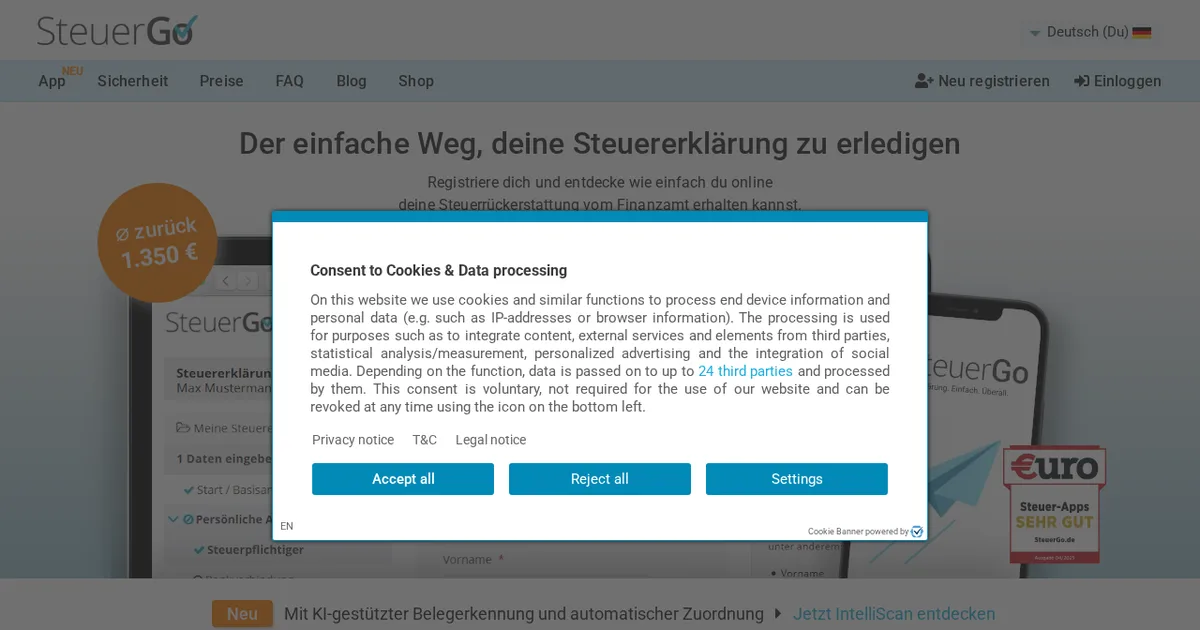The width and height of the screenshot is (1200, 630).
Task: Click the 'Consent to Cookies & Data processing' heading
Action: tap(439, 270)
